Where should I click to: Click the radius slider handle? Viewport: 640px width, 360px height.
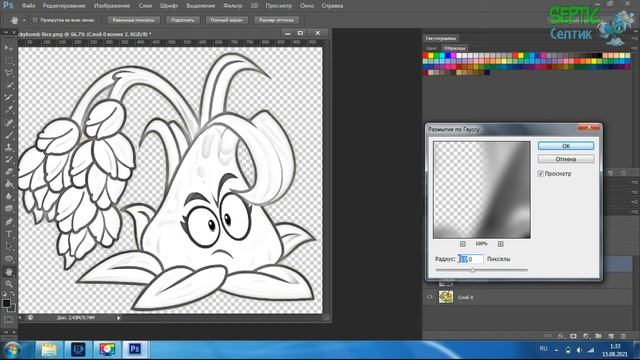click(x=472, y=269)
